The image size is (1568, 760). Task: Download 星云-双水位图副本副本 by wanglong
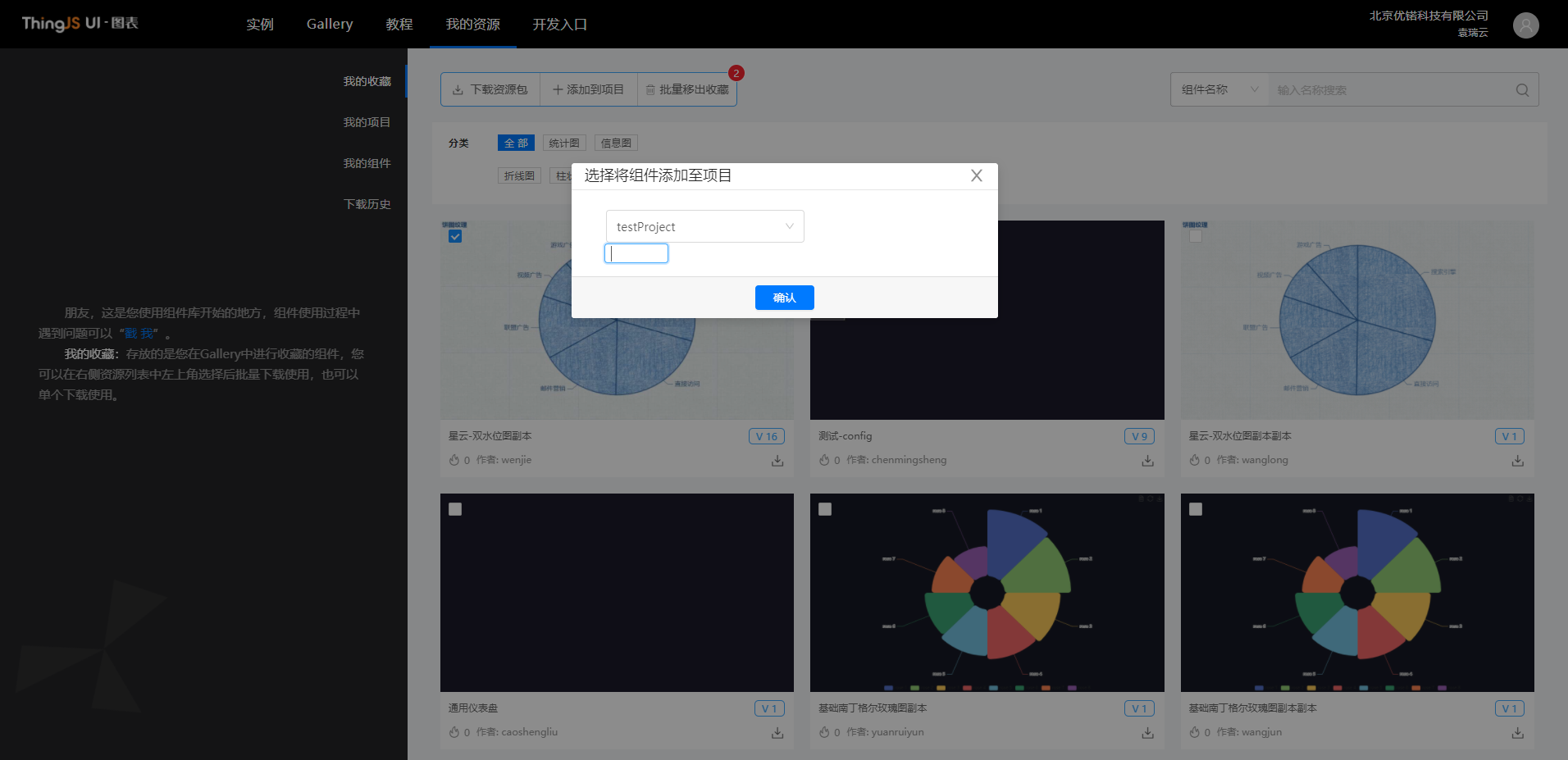(1518, 461)
